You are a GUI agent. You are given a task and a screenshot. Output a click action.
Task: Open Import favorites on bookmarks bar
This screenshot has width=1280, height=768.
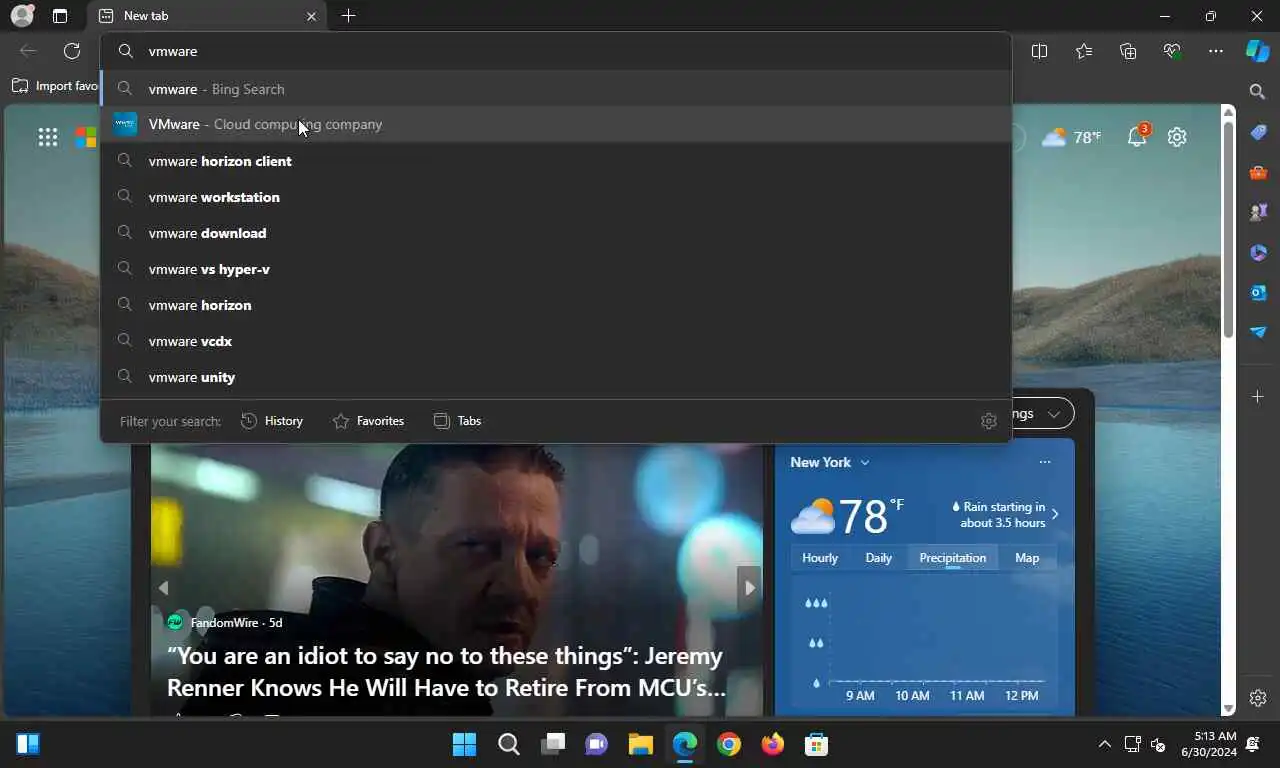(55, 86)
